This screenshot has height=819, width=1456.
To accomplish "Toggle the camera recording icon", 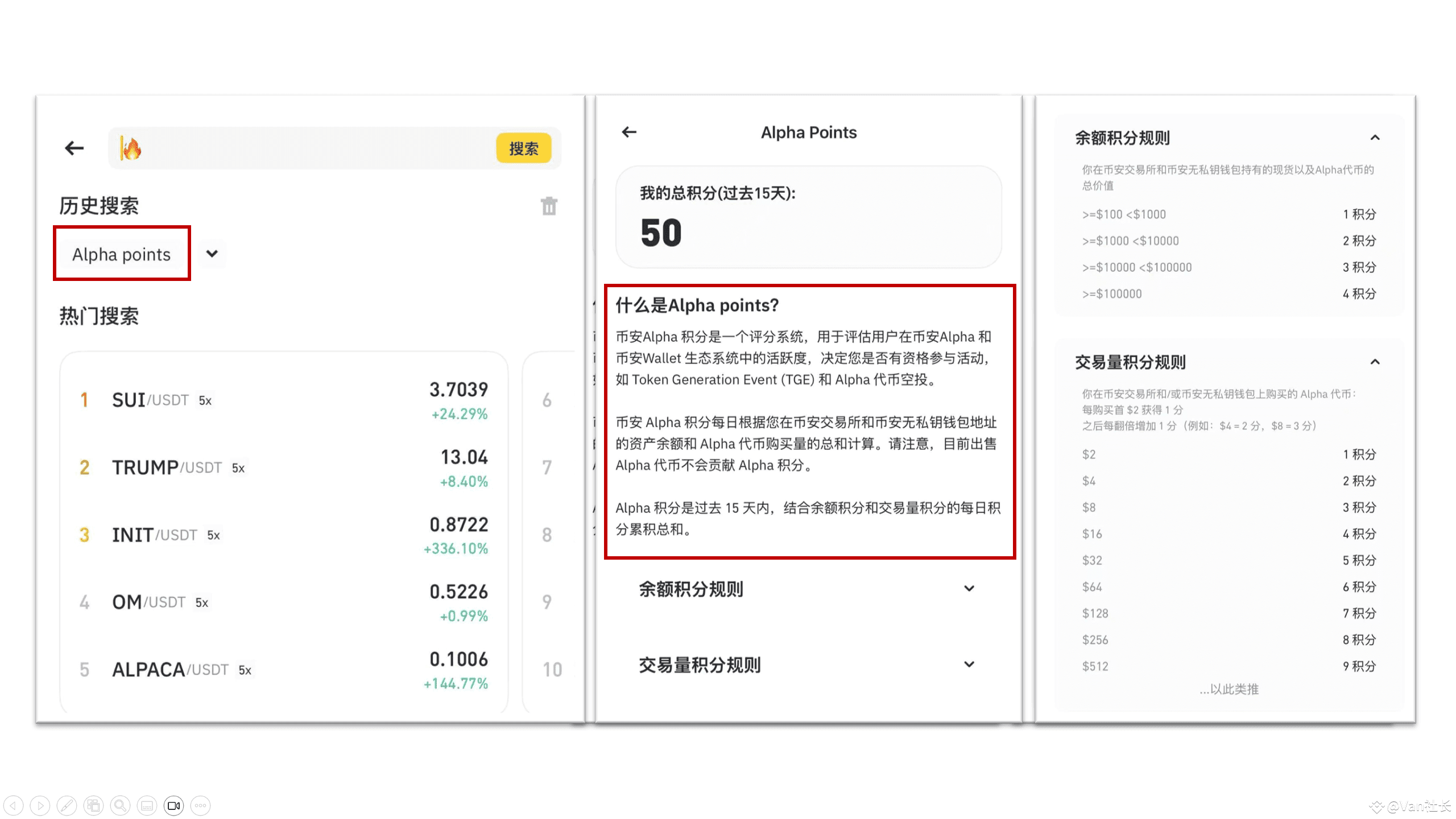I will [173, 805].
